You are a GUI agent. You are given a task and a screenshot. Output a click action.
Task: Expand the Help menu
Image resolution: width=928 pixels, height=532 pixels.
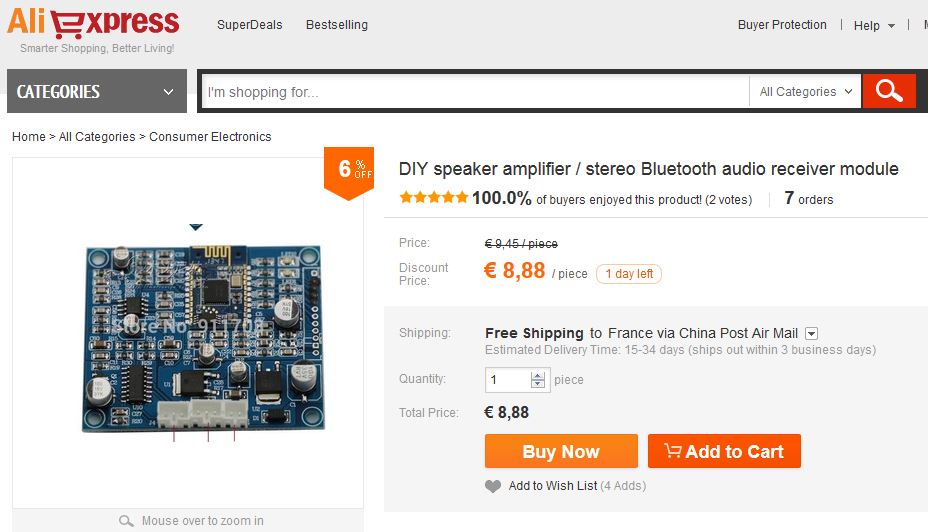(873, 26)
